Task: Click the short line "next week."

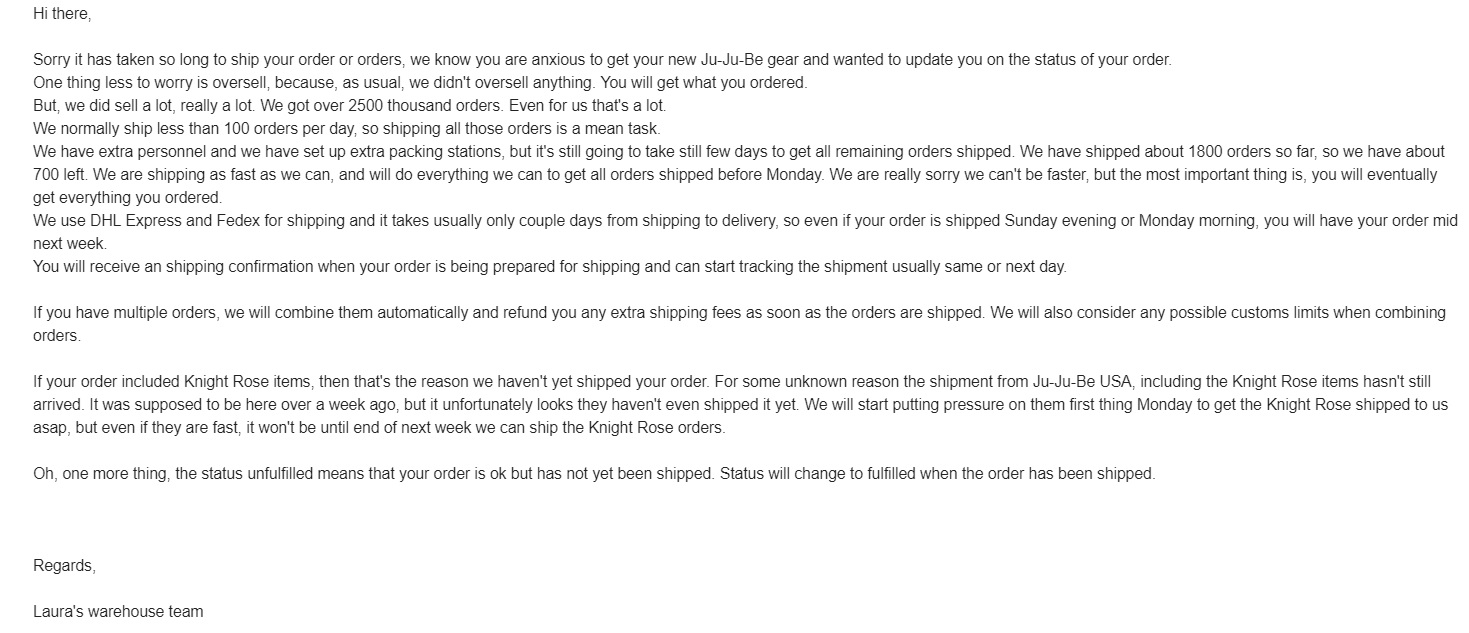Action: point(69,243)
